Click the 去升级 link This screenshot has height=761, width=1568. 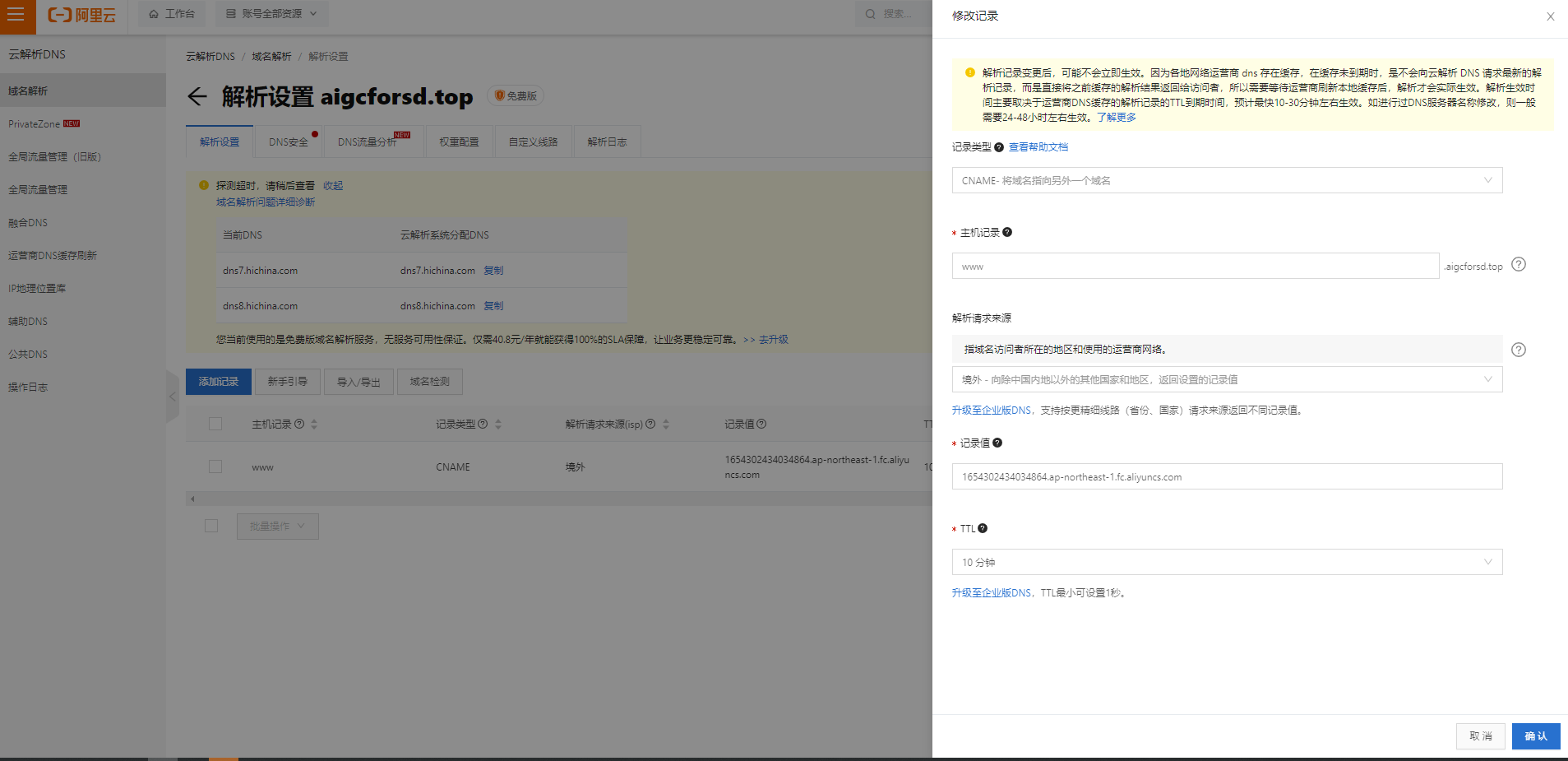point(773,340)
